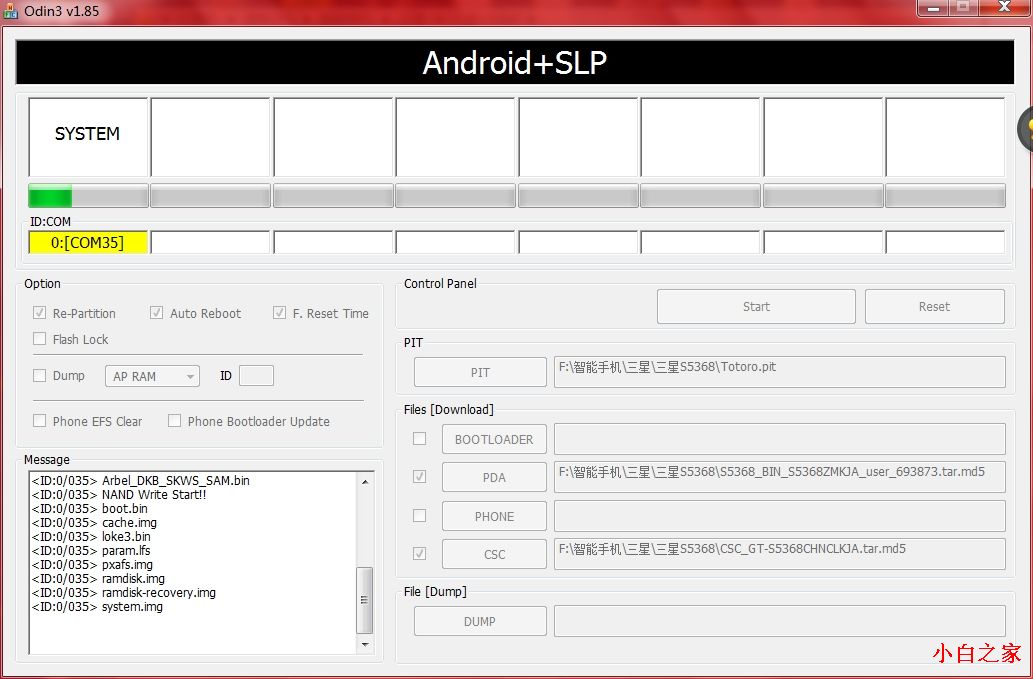Viewport: 1033px width, 679px height.
Task: Click the Odin3 app icon in title bar
Action: (x=10, y=11)
